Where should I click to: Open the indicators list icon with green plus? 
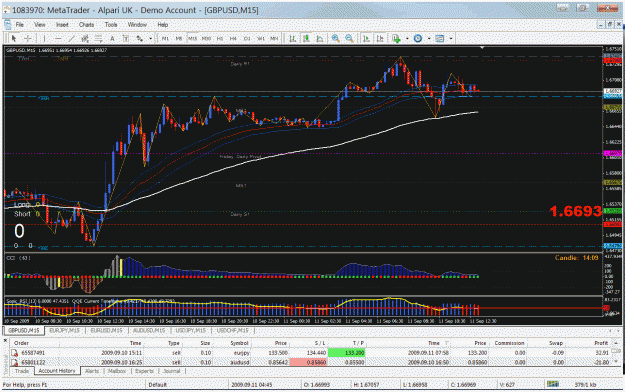(x=396, y=39)
